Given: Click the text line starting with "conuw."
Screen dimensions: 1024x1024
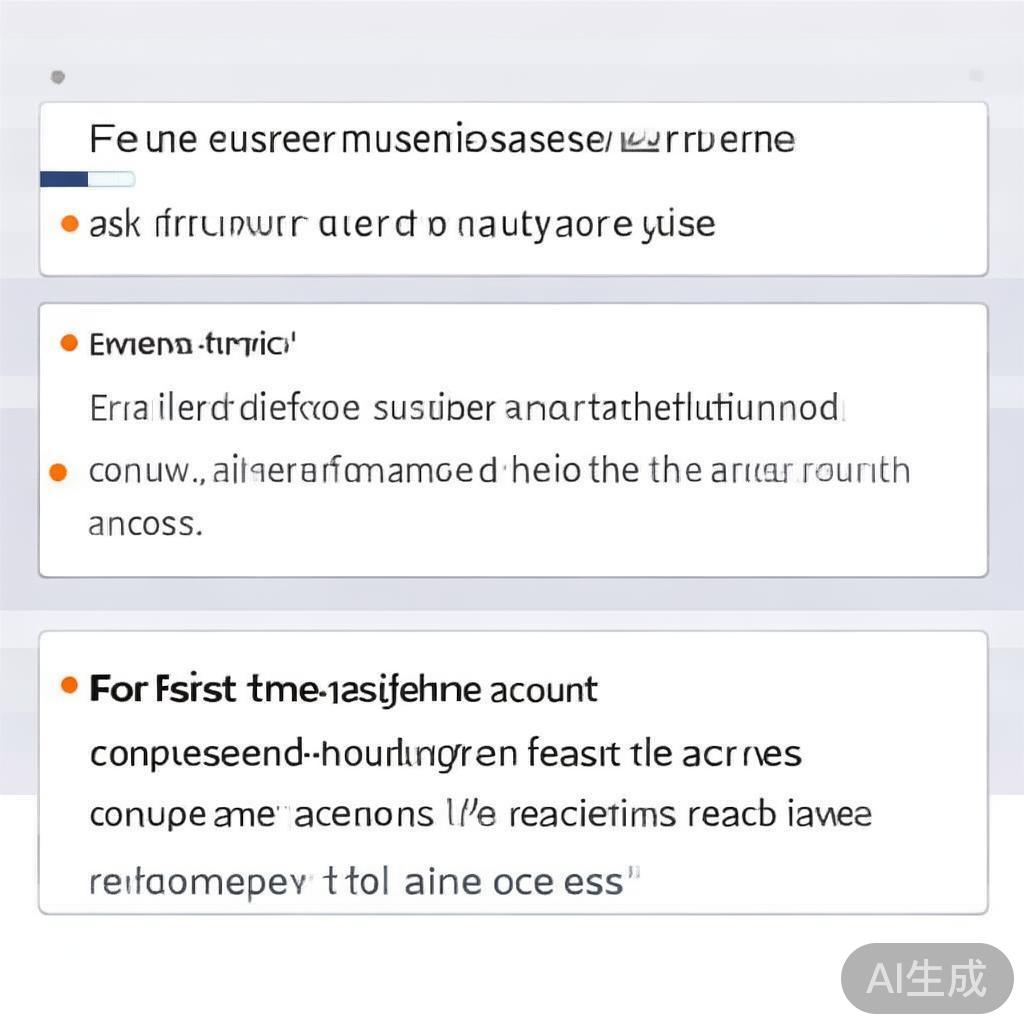Looking at the screenshot, I should [x=500, y=470].
